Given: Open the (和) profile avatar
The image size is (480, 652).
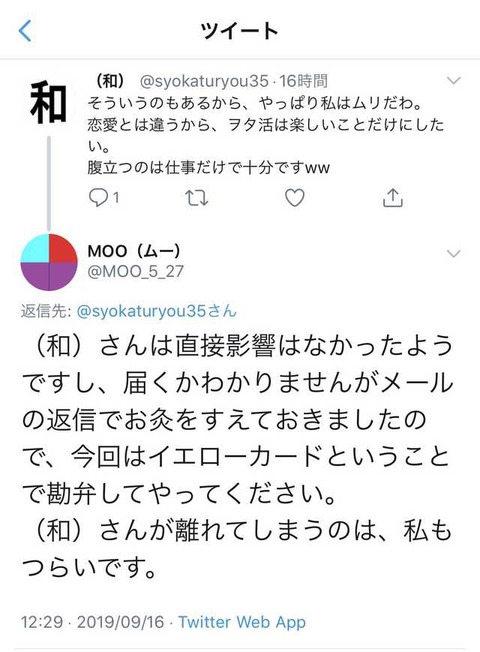Looking at the screenshot, I should (x=49, y=102).
